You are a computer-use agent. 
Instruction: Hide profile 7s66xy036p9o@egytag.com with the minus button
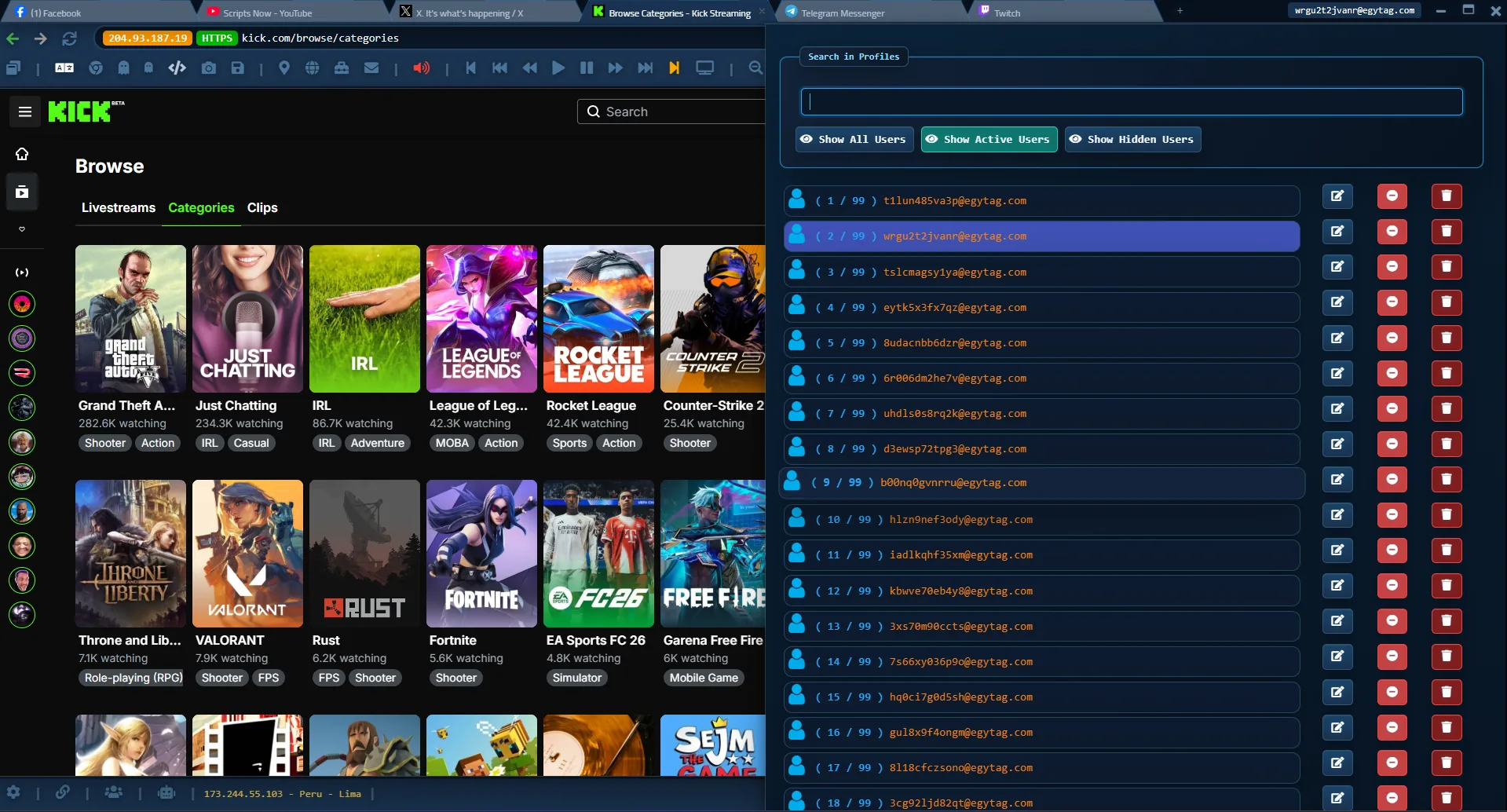[x=1392, y=656]
